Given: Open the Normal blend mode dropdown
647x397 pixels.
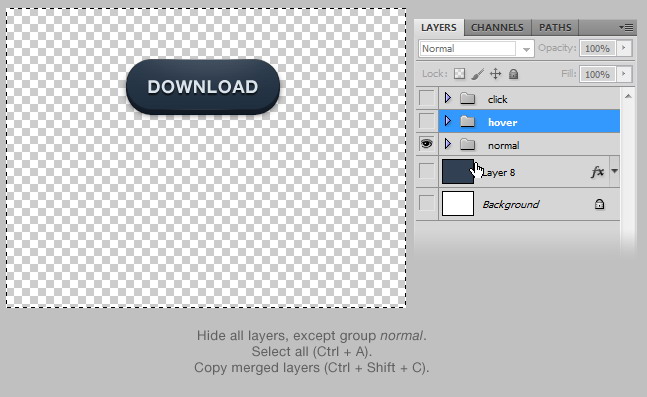Looking at the screenshot, I should [x=477, y=49].
